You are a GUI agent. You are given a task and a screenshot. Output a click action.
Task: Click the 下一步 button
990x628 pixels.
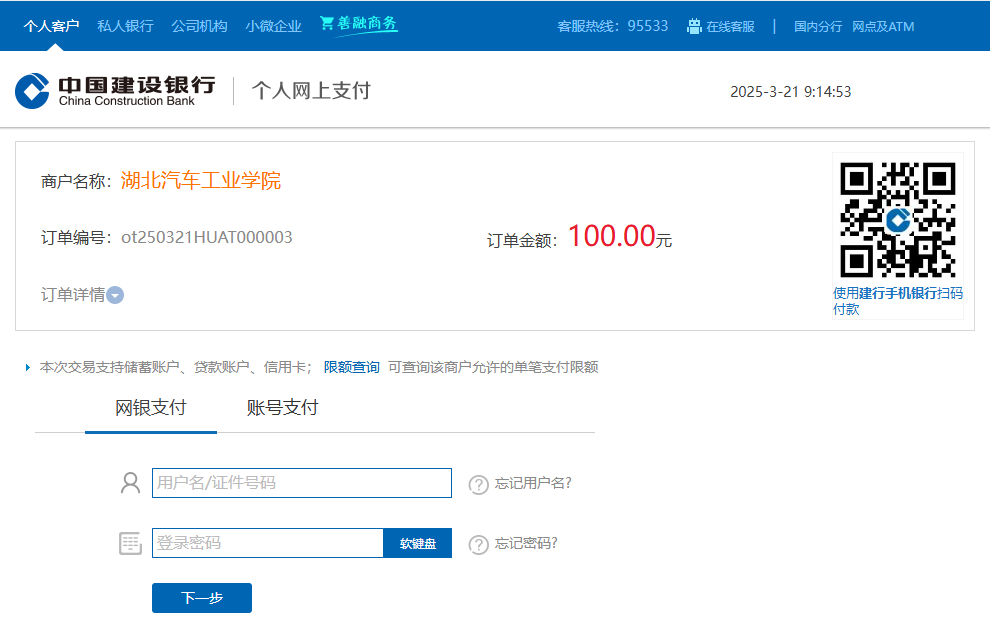(202, 598)
